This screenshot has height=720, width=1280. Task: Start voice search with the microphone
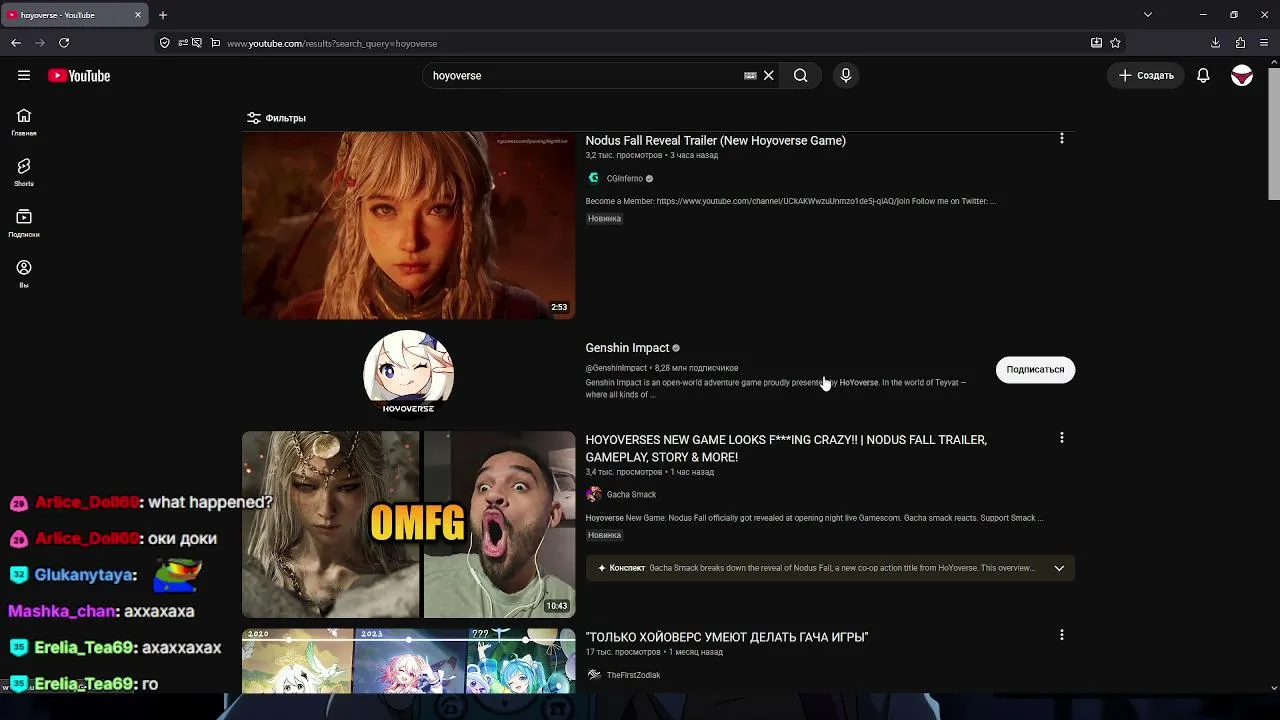point(846,76)
